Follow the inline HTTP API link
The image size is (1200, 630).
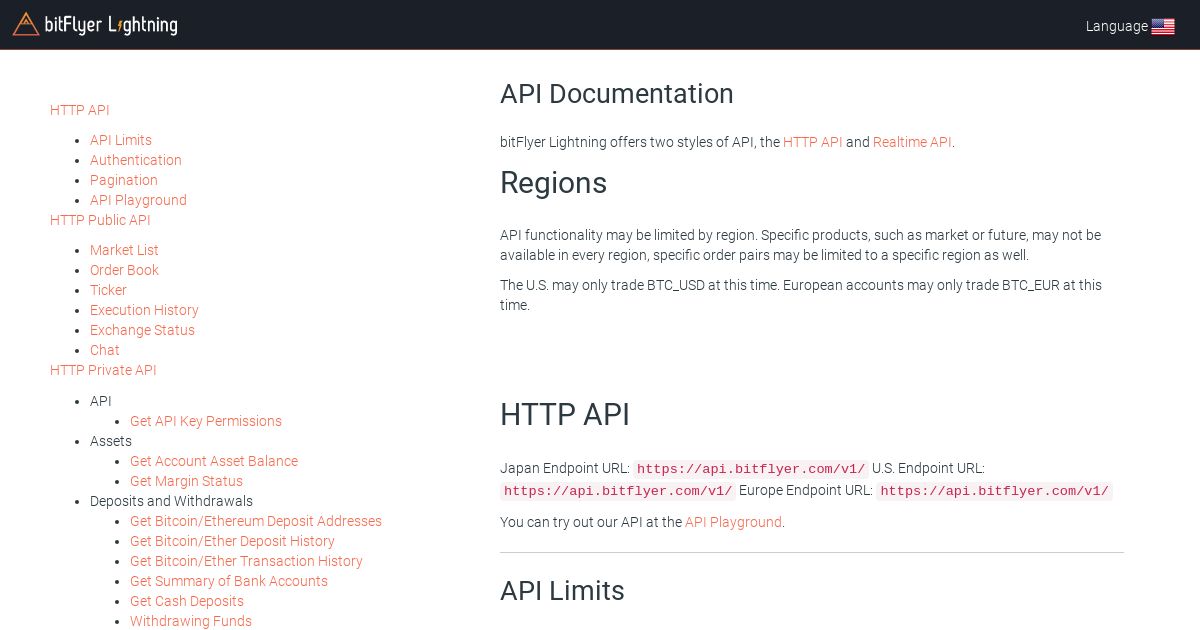813,142
